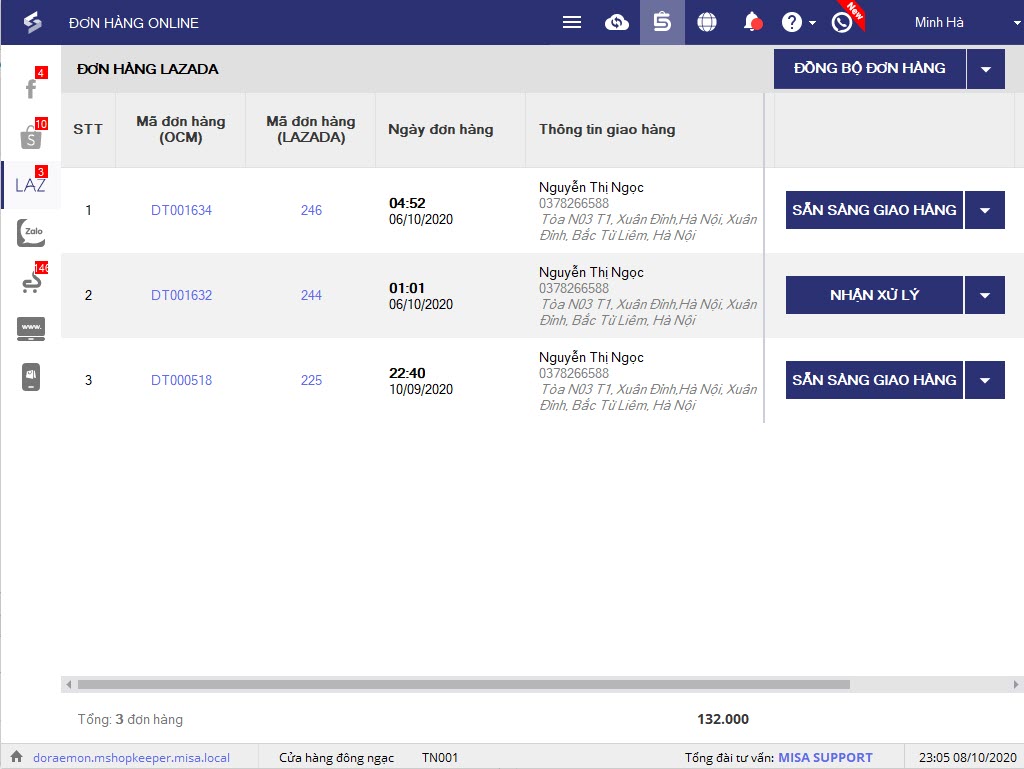This screenshot has width=1024, height=769.
Task: Open Zalo orders in sidebar
Action: coord(31,233)
